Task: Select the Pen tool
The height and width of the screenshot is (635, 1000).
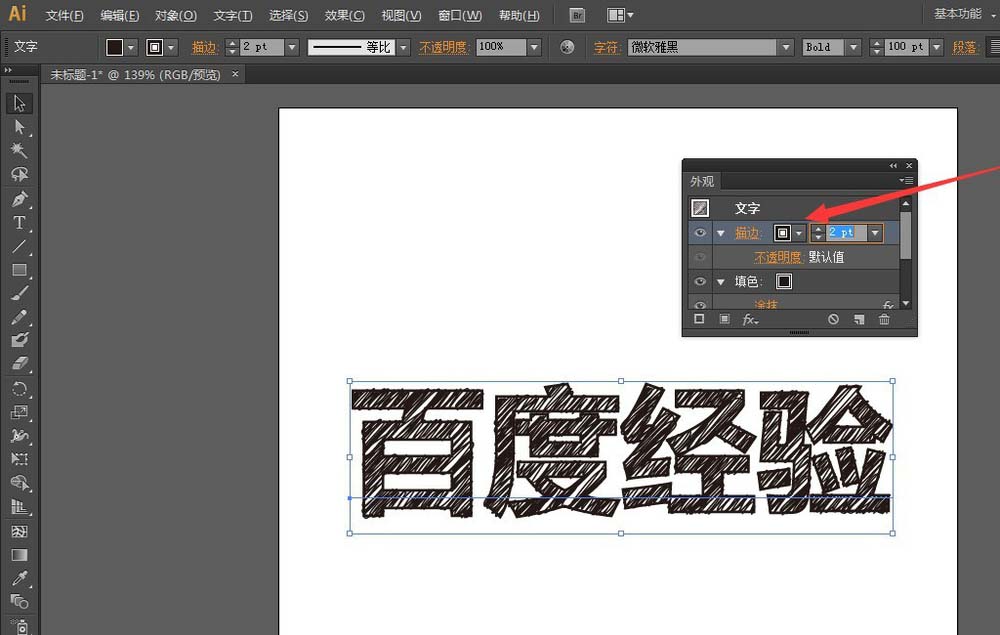Action: tap(19, 199)
